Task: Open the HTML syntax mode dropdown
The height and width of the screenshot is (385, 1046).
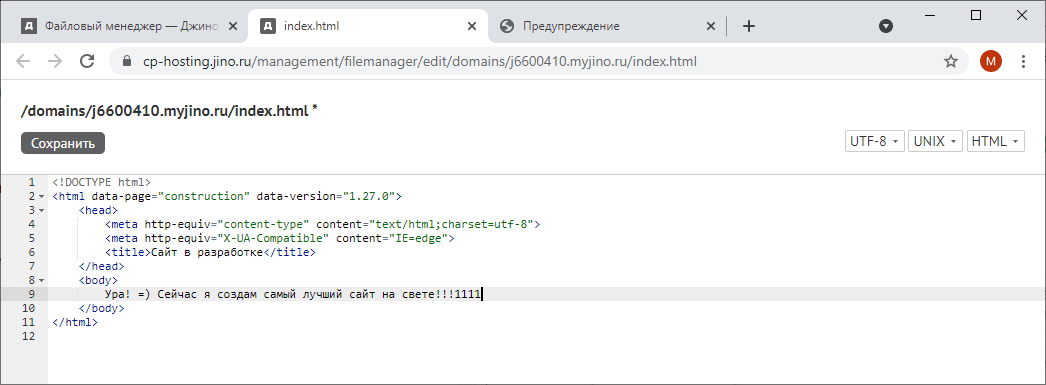Action: [x=995, y=141]
